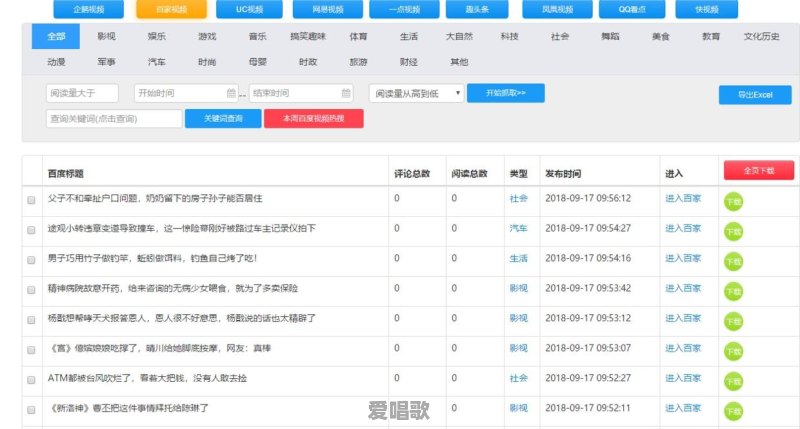Download the 杨戬想帮哮天犬 video via green icon

(733, 322)
